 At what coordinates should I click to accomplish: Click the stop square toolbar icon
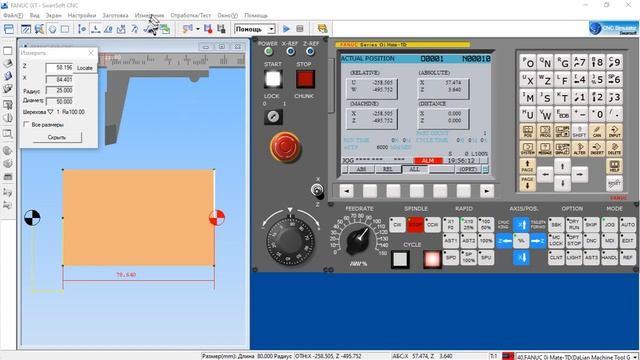300,29
